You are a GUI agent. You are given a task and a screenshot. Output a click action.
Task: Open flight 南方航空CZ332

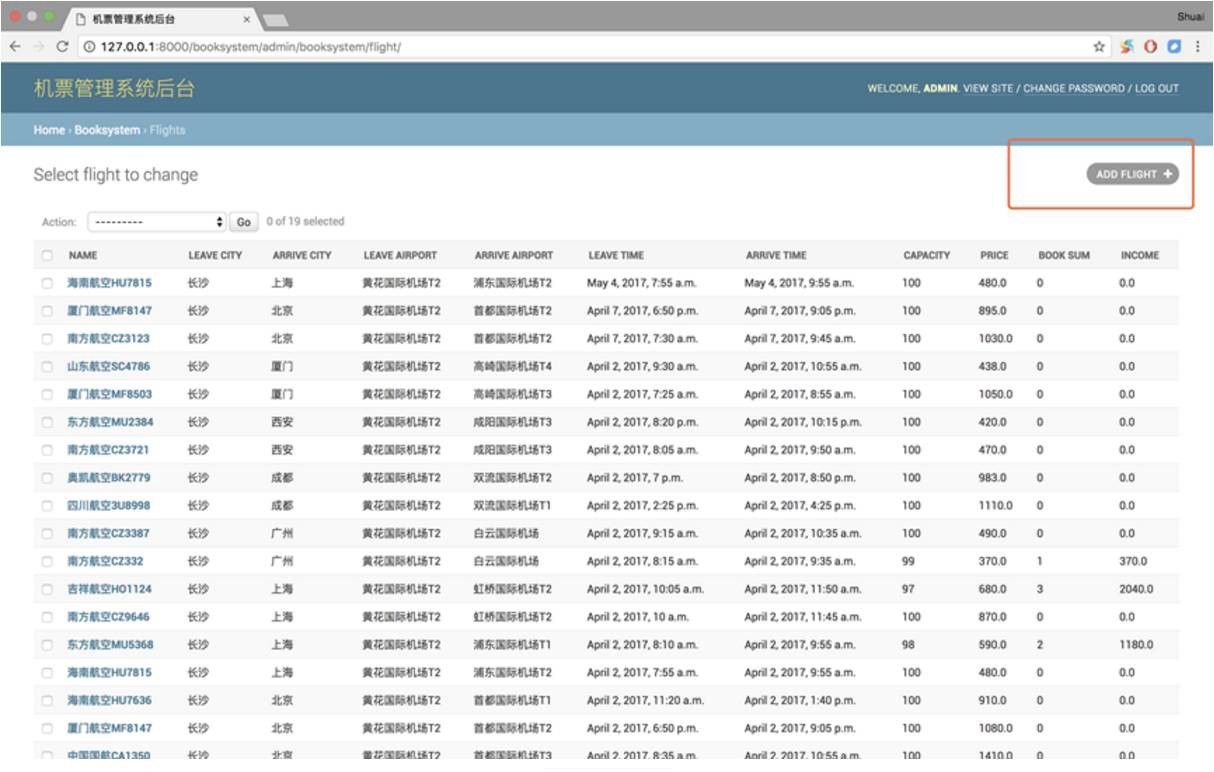pos(105,561)
